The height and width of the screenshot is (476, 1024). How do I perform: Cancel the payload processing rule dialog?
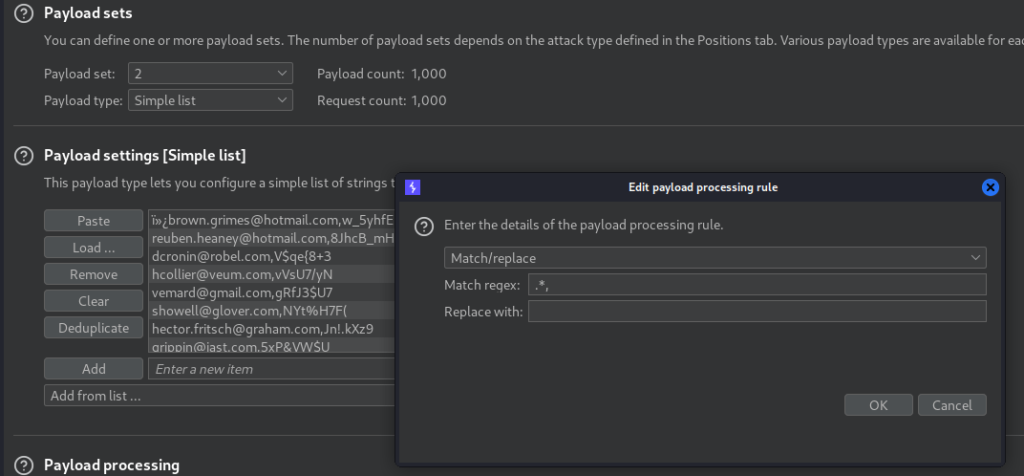tap(952, 405)
